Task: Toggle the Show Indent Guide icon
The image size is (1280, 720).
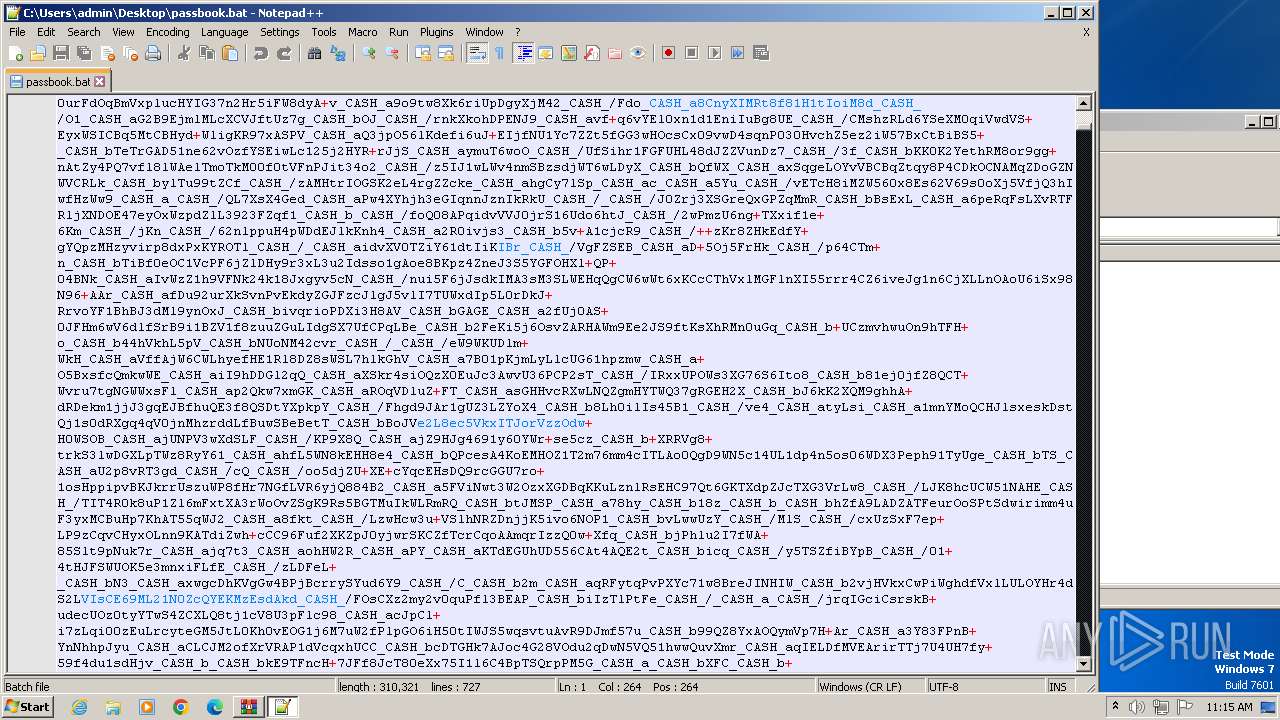Action: tap(523, 53)
